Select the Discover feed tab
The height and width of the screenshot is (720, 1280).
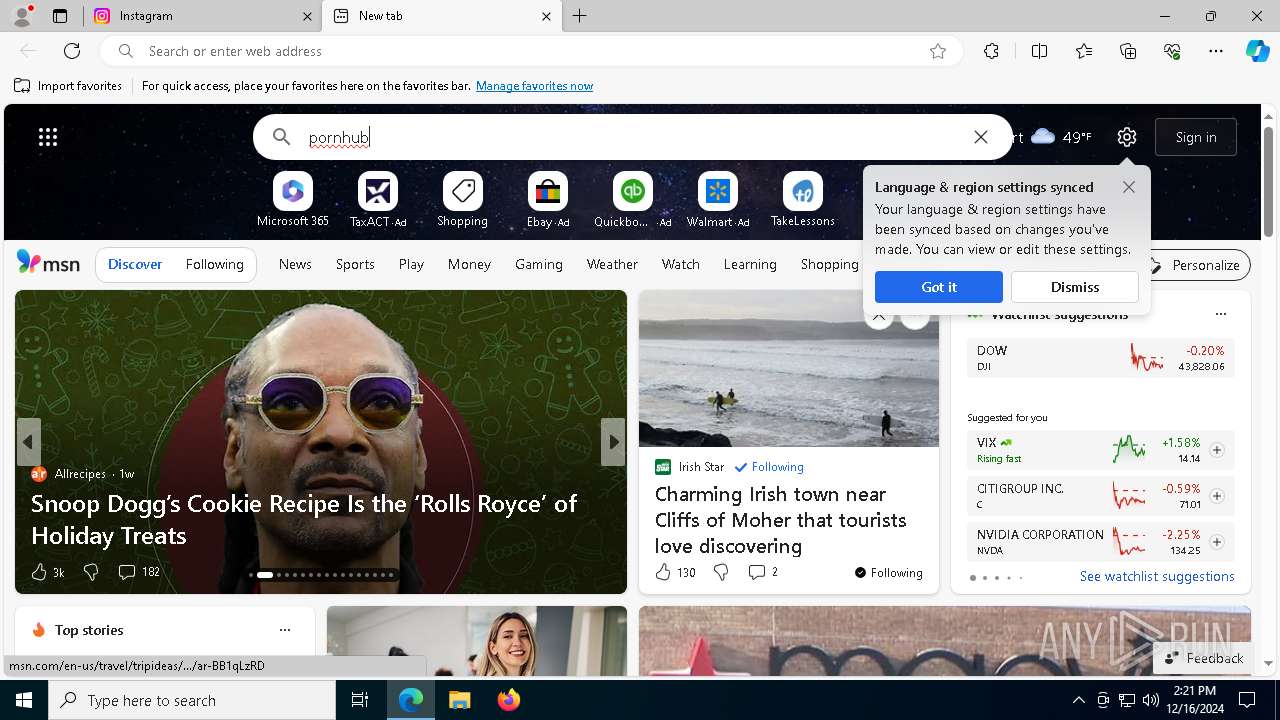[135, 264]
